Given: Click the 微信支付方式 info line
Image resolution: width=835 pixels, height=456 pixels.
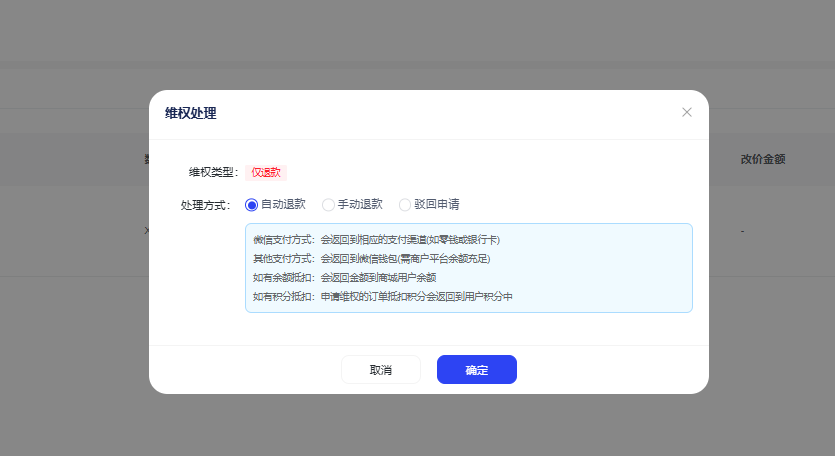Looking at the screenshot, I should [376, 240].
